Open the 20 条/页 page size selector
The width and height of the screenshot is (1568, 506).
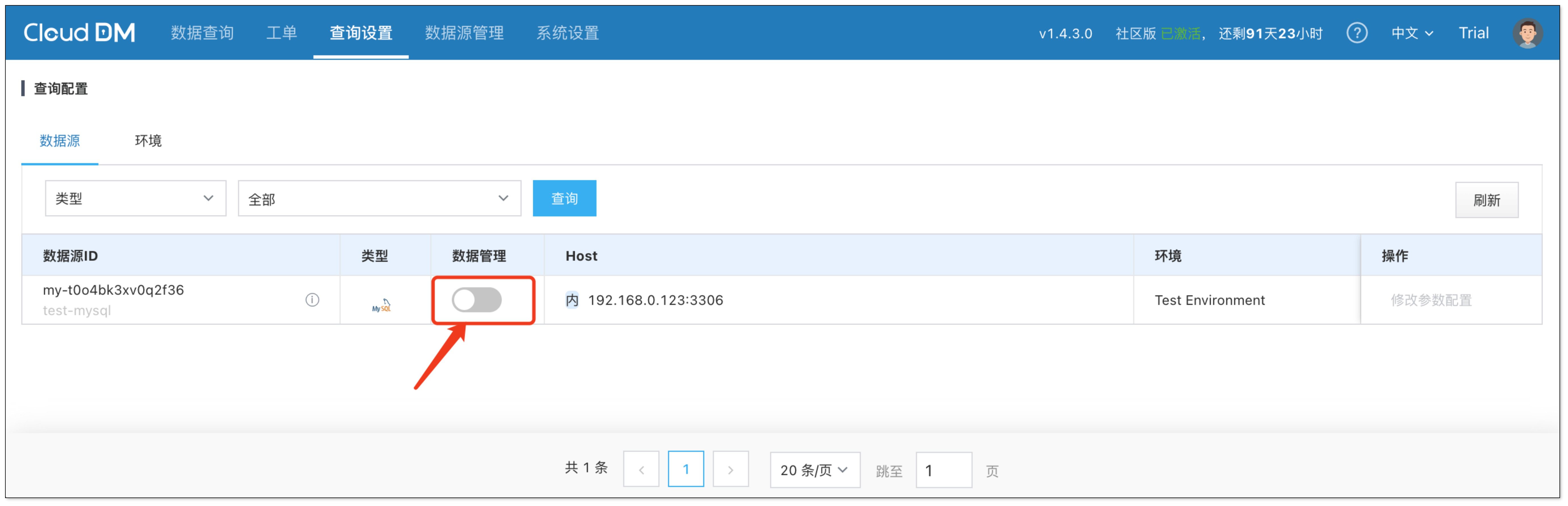pyautogui.click(x=814, y=470)
